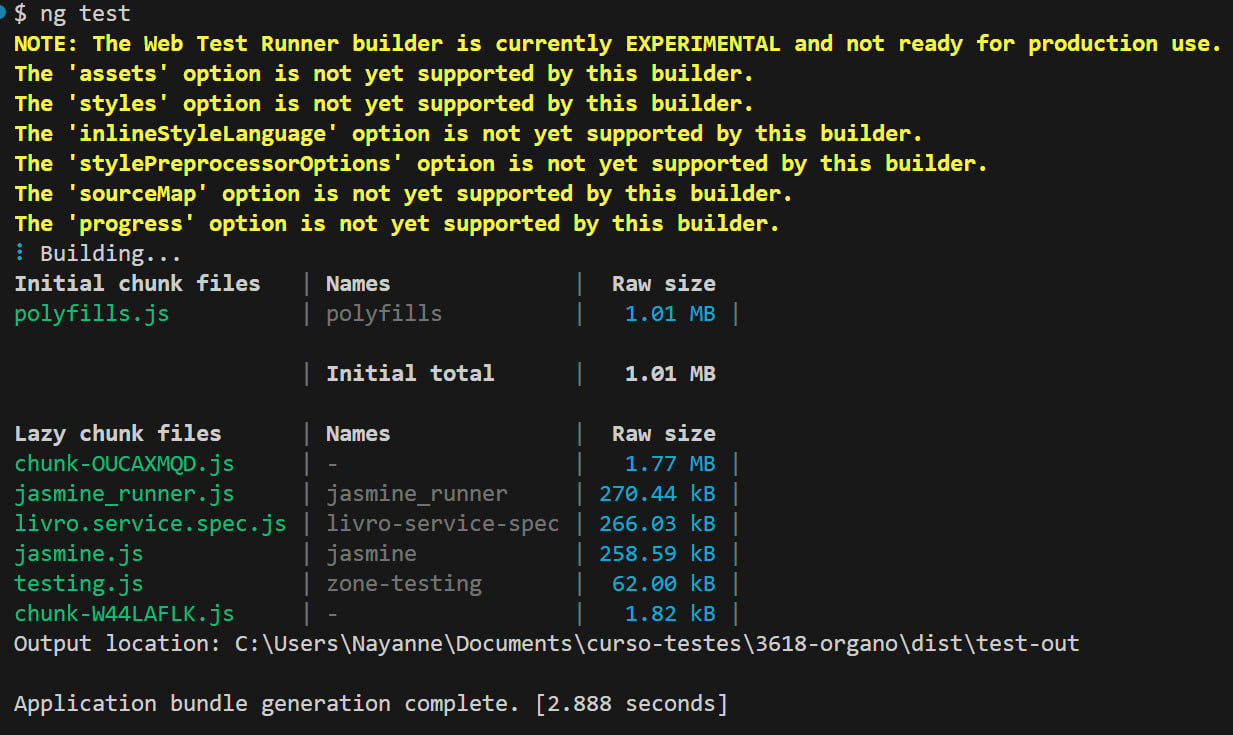Image resolution: width=1233 pixels, height=735 pixels.
Task: Click the 'Building...' status line
Action: [98, 254]
